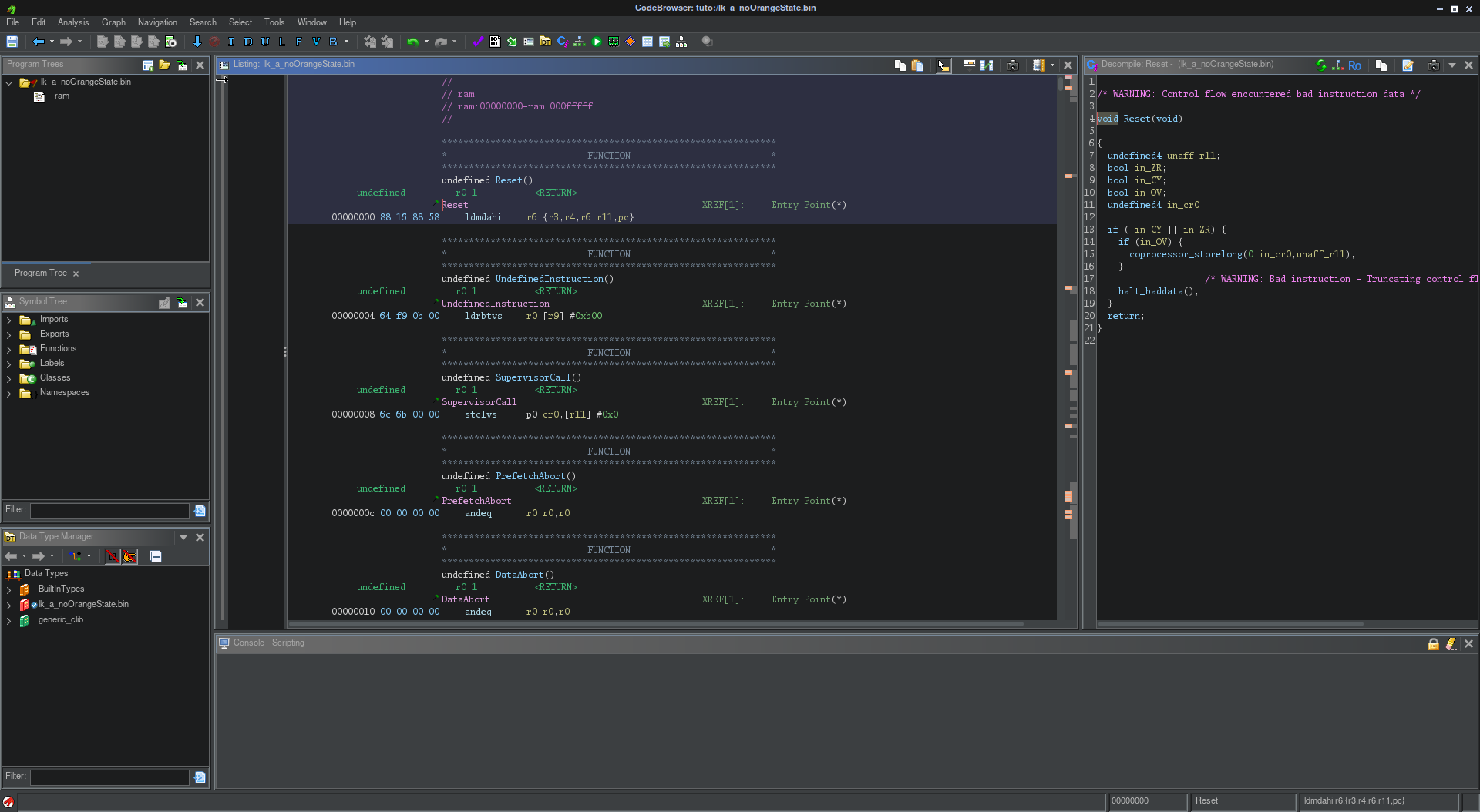This screenshot has width=1480, height=812.
Task: Click the Save program toolbar icon
Action: point(12,42)
